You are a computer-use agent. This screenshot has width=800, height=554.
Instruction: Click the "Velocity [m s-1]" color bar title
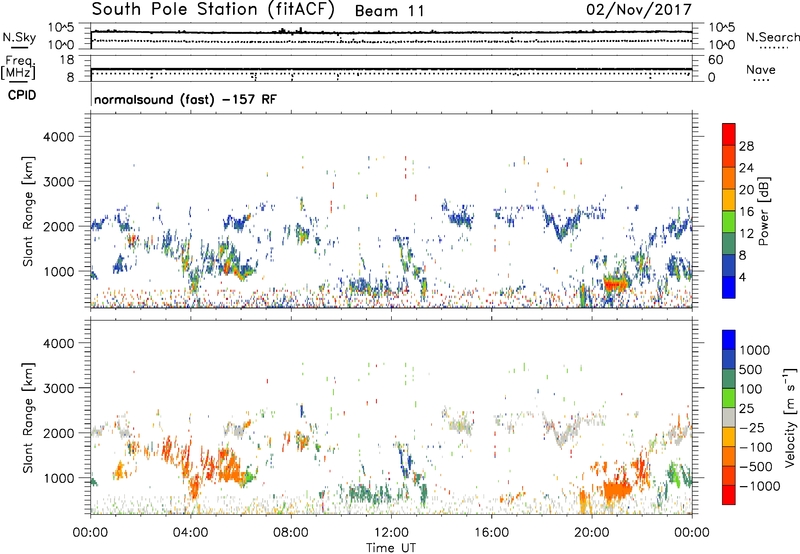coord(790,417)
